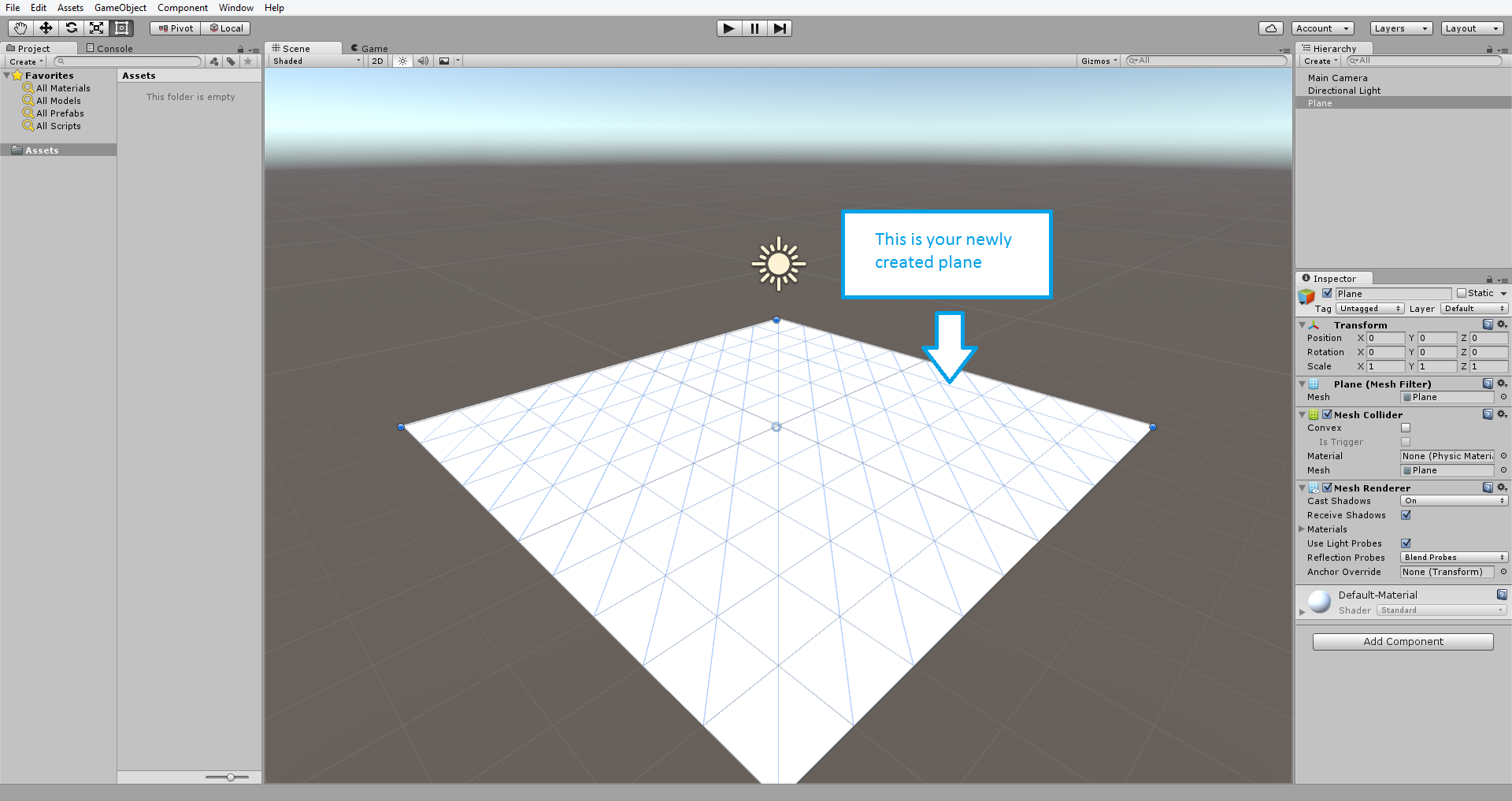Select the Rect Transform tool
Viewport: 1512px width, 801px height.
pos(121,28)
